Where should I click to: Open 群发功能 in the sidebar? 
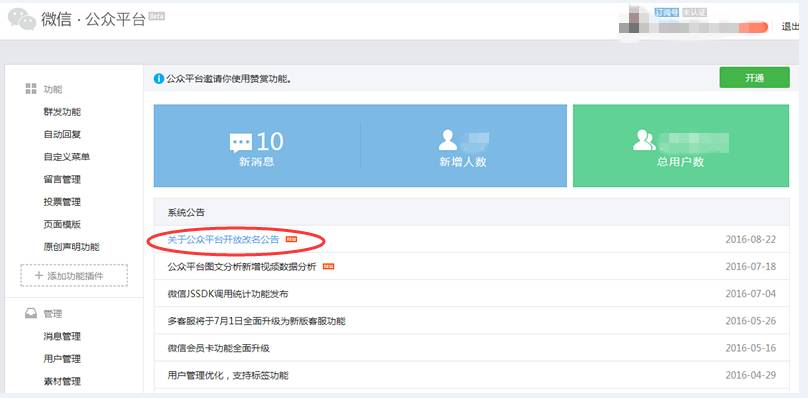point(62,112)
